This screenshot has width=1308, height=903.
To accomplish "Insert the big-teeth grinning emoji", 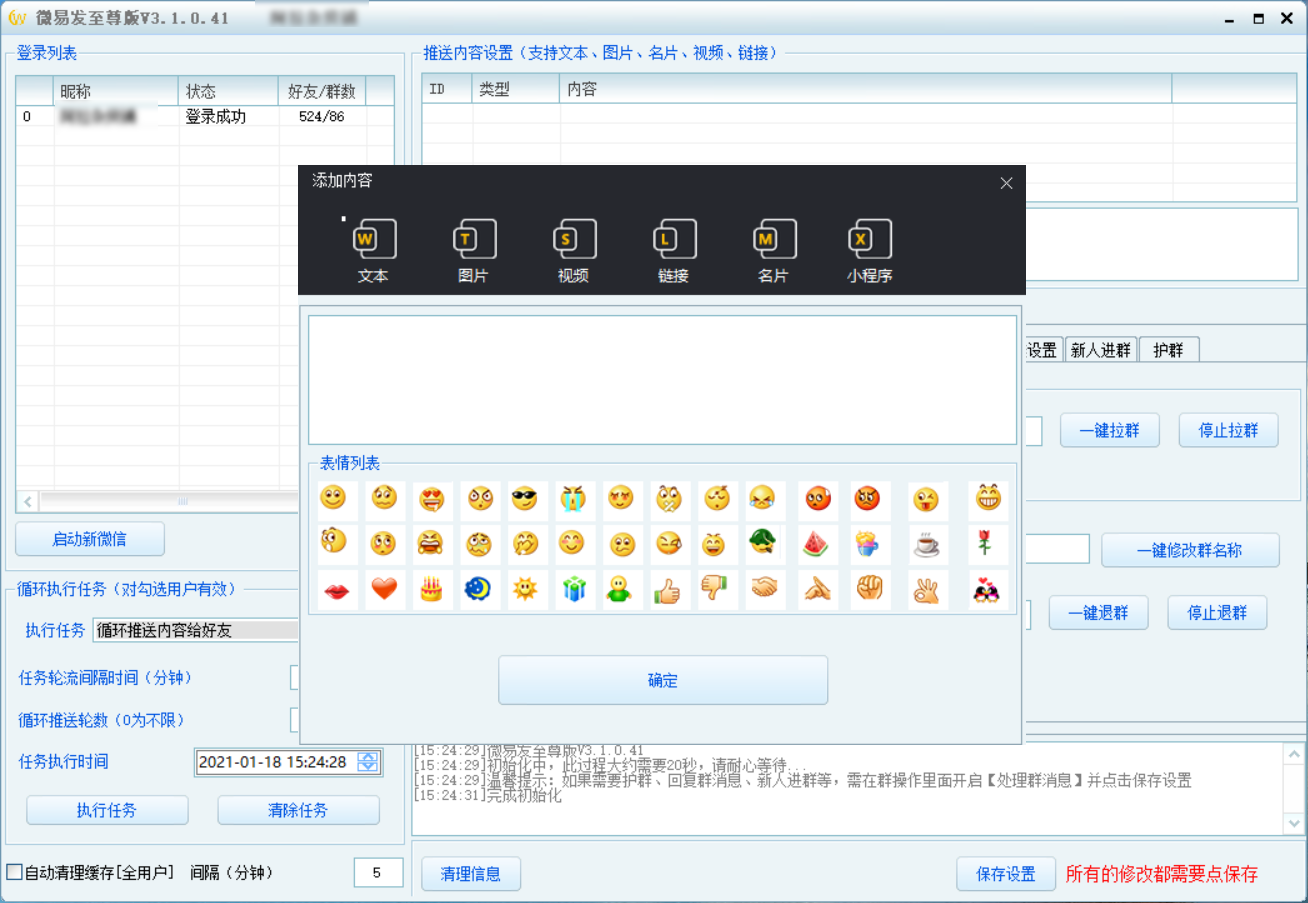I will click(988, 497).
